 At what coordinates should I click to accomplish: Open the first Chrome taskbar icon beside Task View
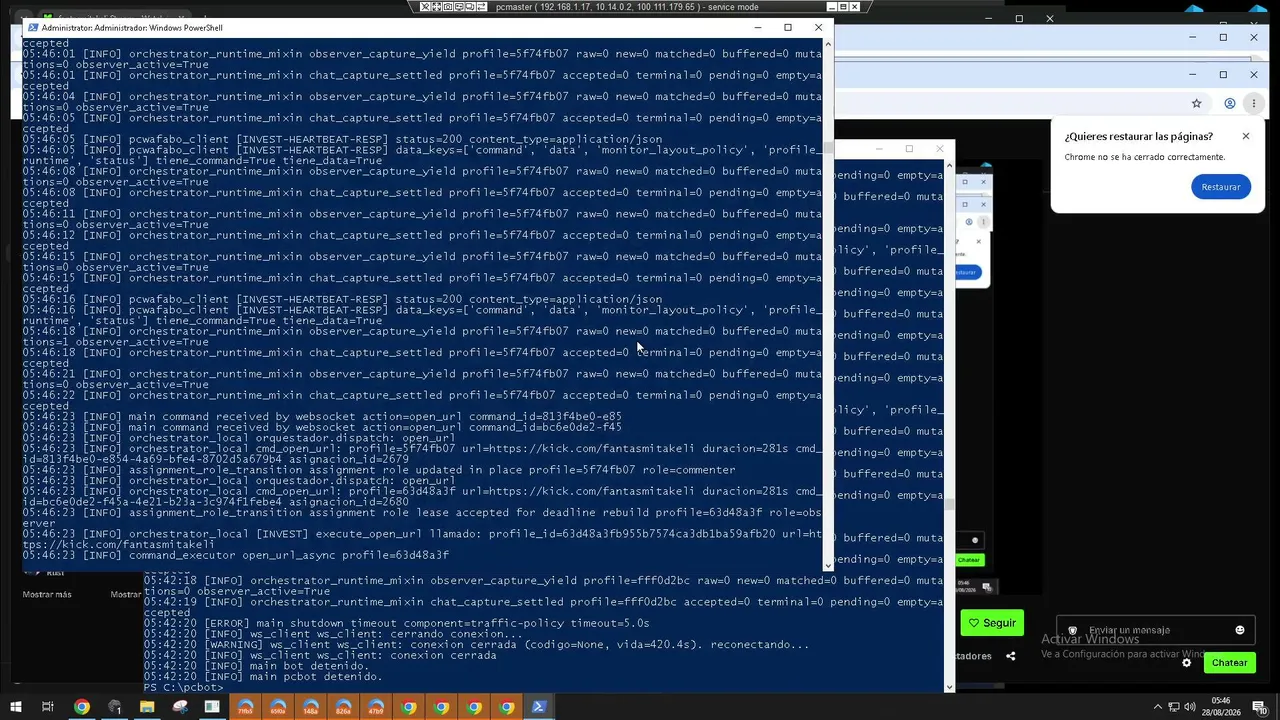tap(82, 707)
